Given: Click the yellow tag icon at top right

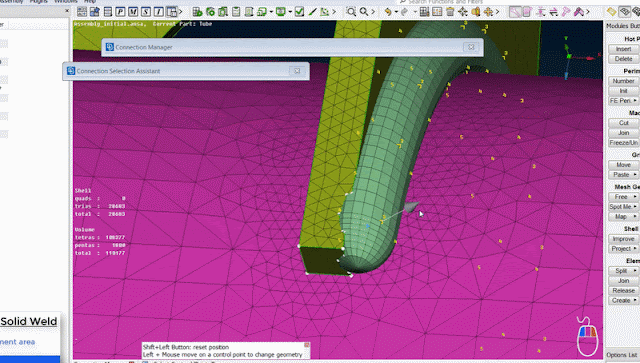Looking at the screenshot, I should coord(611,12).
